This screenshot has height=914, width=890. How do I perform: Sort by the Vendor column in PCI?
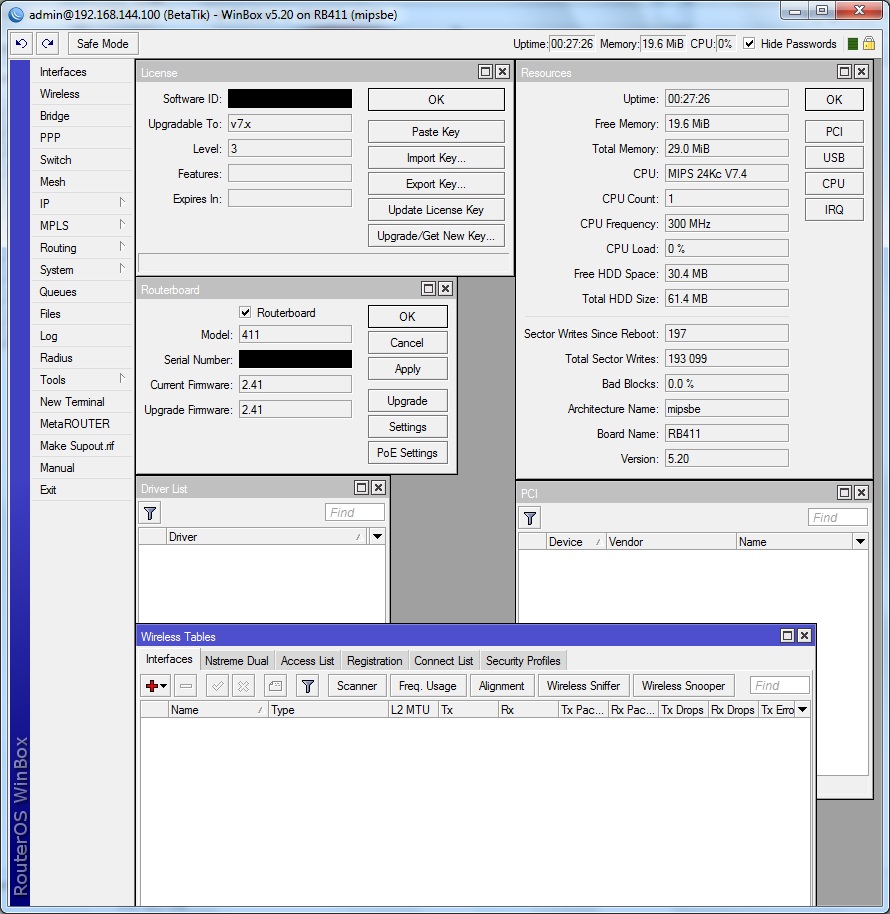coord(671,542)
